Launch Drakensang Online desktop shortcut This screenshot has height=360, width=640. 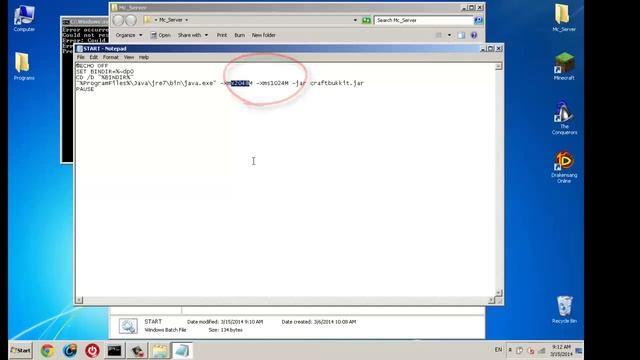click(564, 167)
